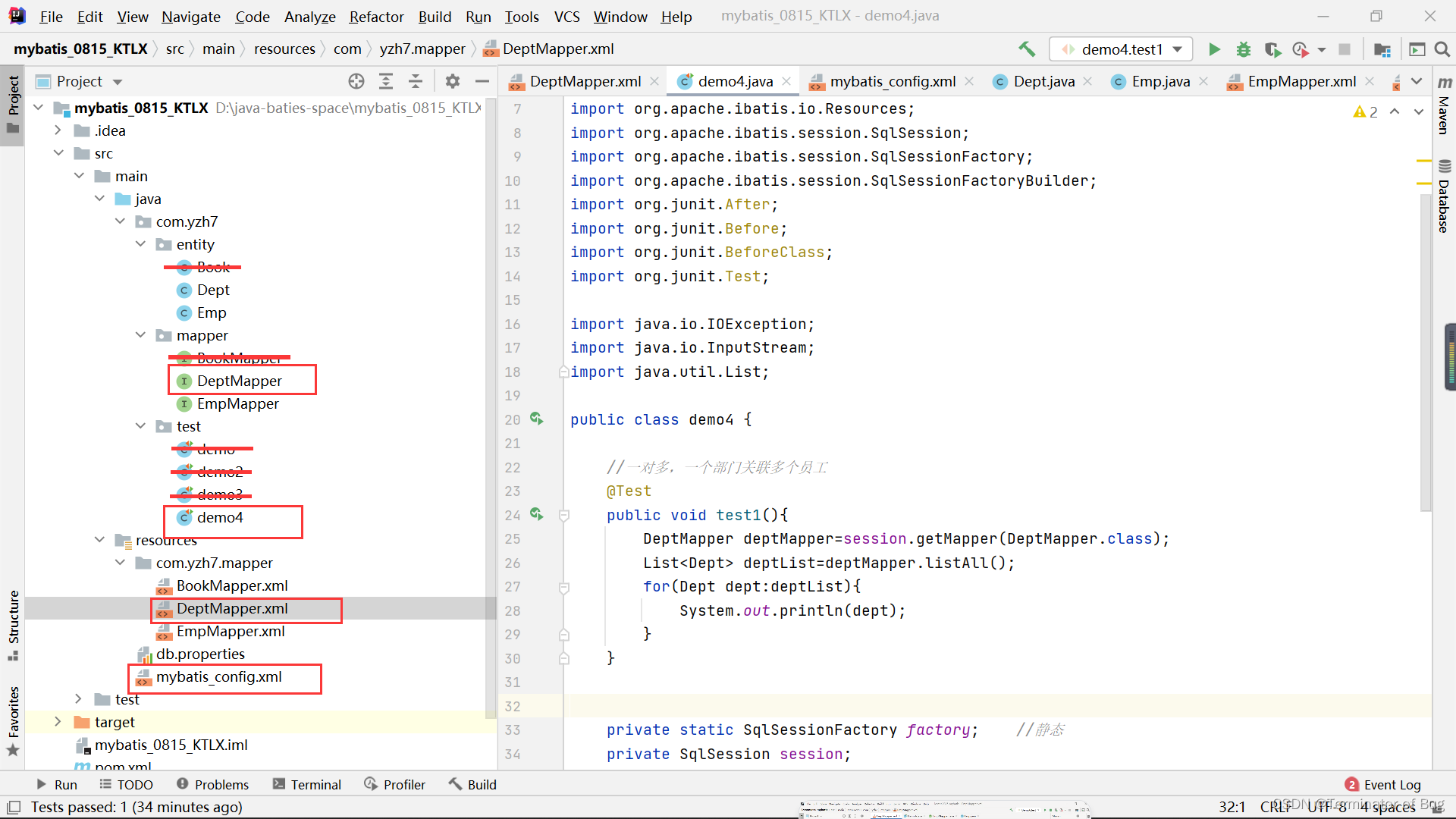Click the Select Opened File locate icon
This screenshot has width=1456, height=819.
(356, 81)
